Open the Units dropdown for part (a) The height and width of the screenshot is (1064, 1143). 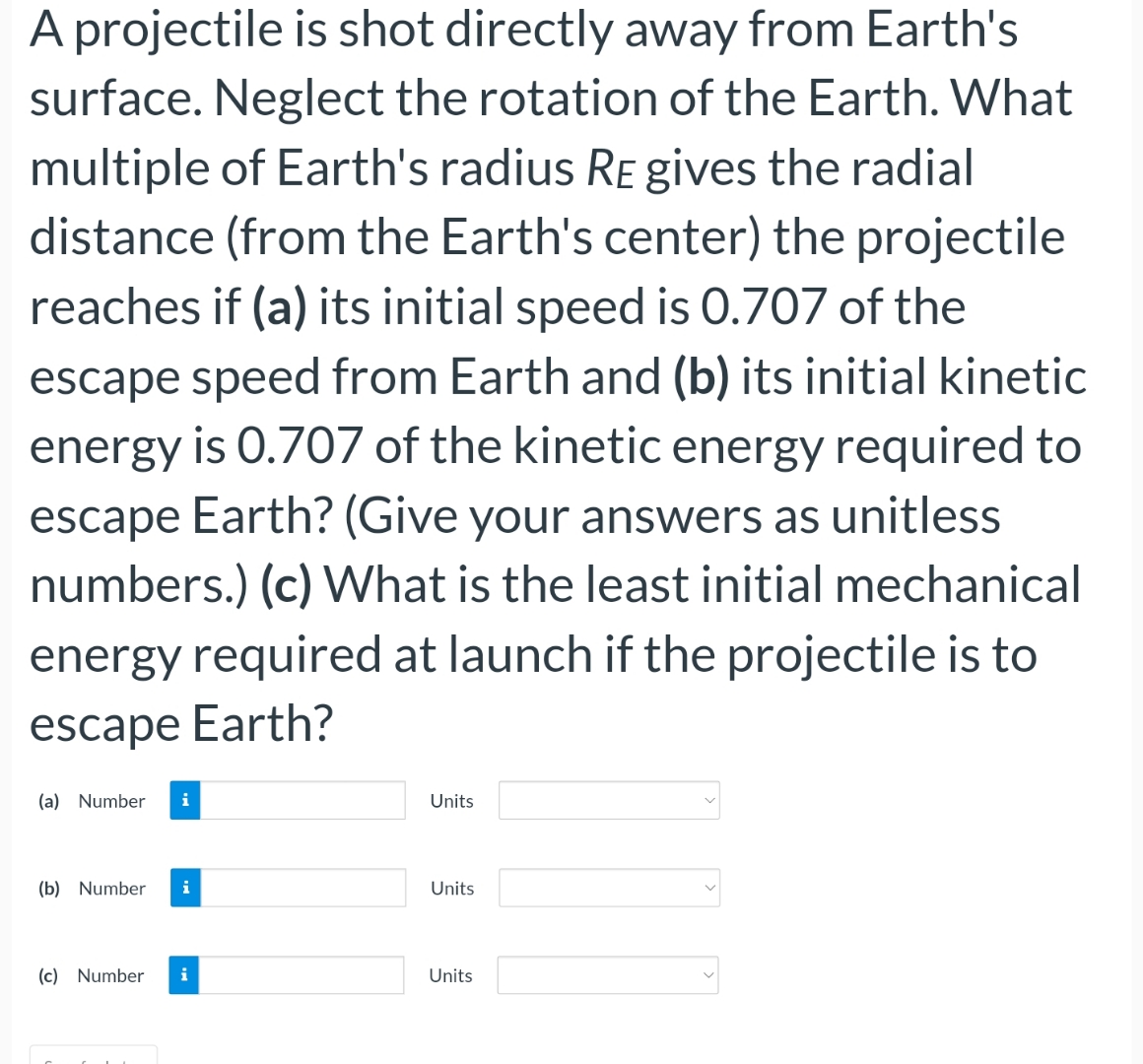608,800
